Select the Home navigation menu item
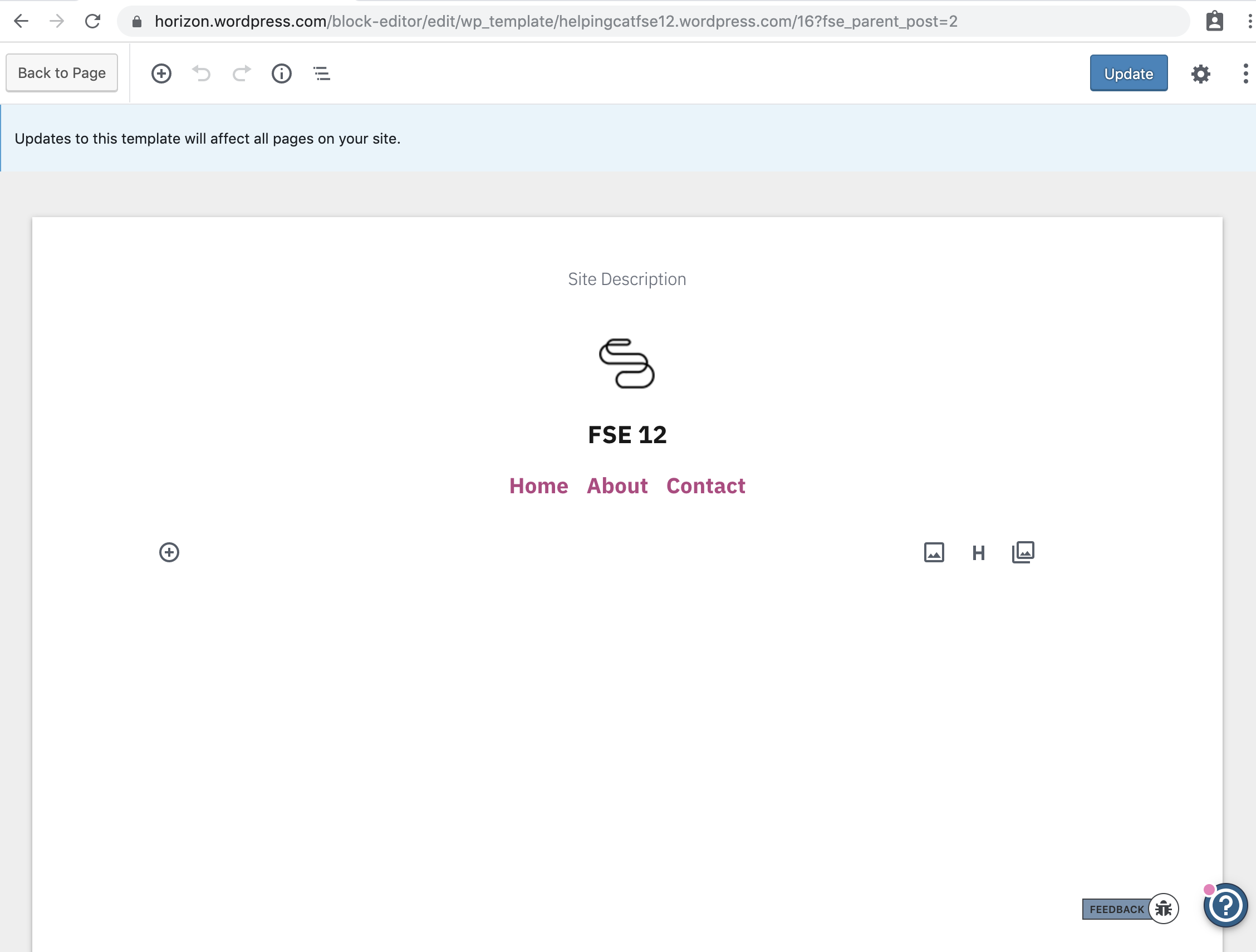The height and width of the screenshot is (952, 1256). coord(538,486)
